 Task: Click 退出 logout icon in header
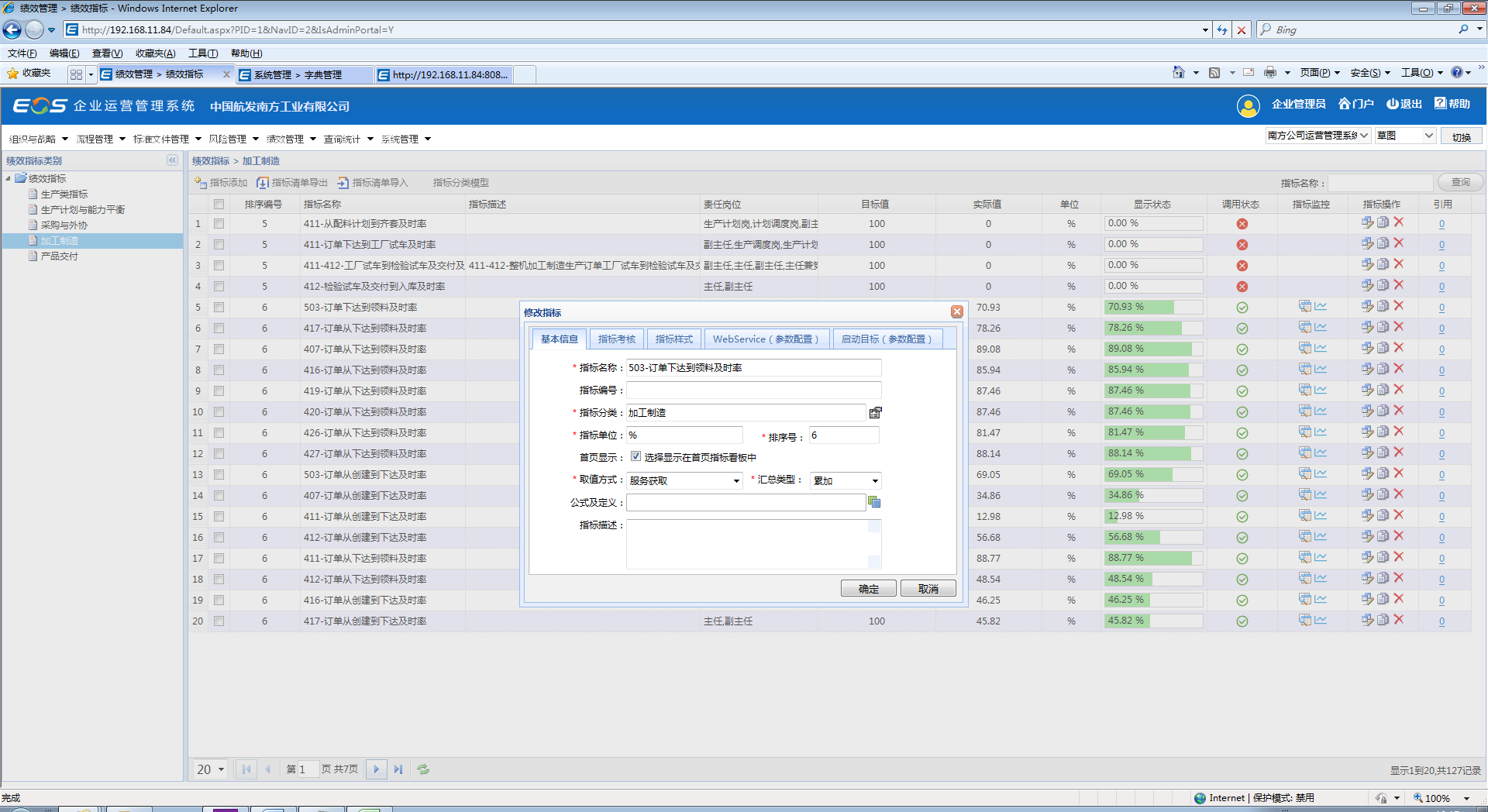(x=1393, y=104)
